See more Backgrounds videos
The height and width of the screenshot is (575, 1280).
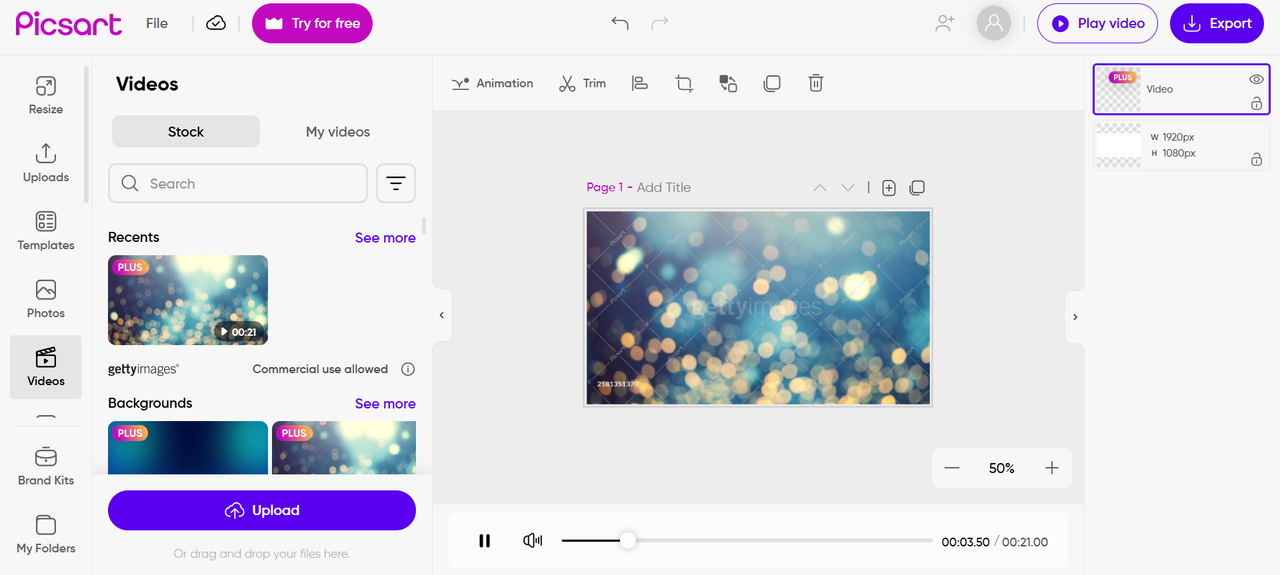click(x=385, y=404)
